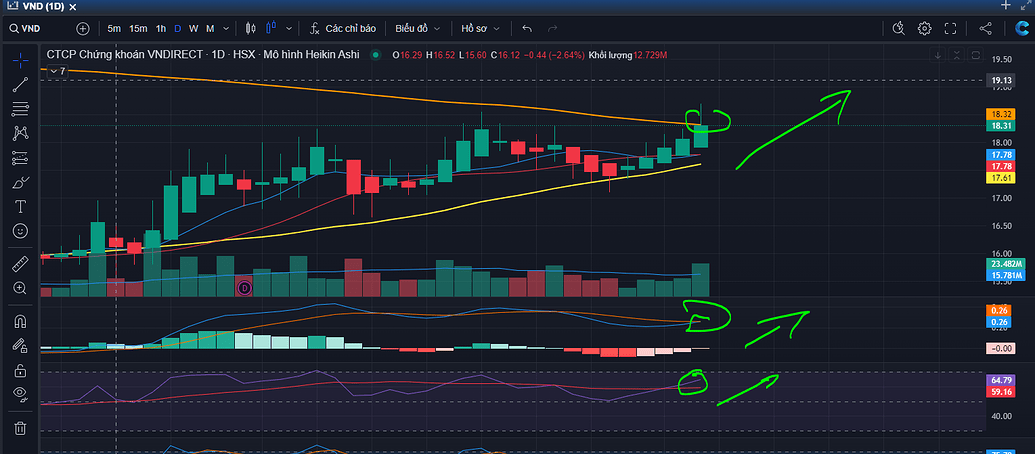The image size is (1035, 454).
Task: Select the ruler measure tool
Action: point(20,264)
